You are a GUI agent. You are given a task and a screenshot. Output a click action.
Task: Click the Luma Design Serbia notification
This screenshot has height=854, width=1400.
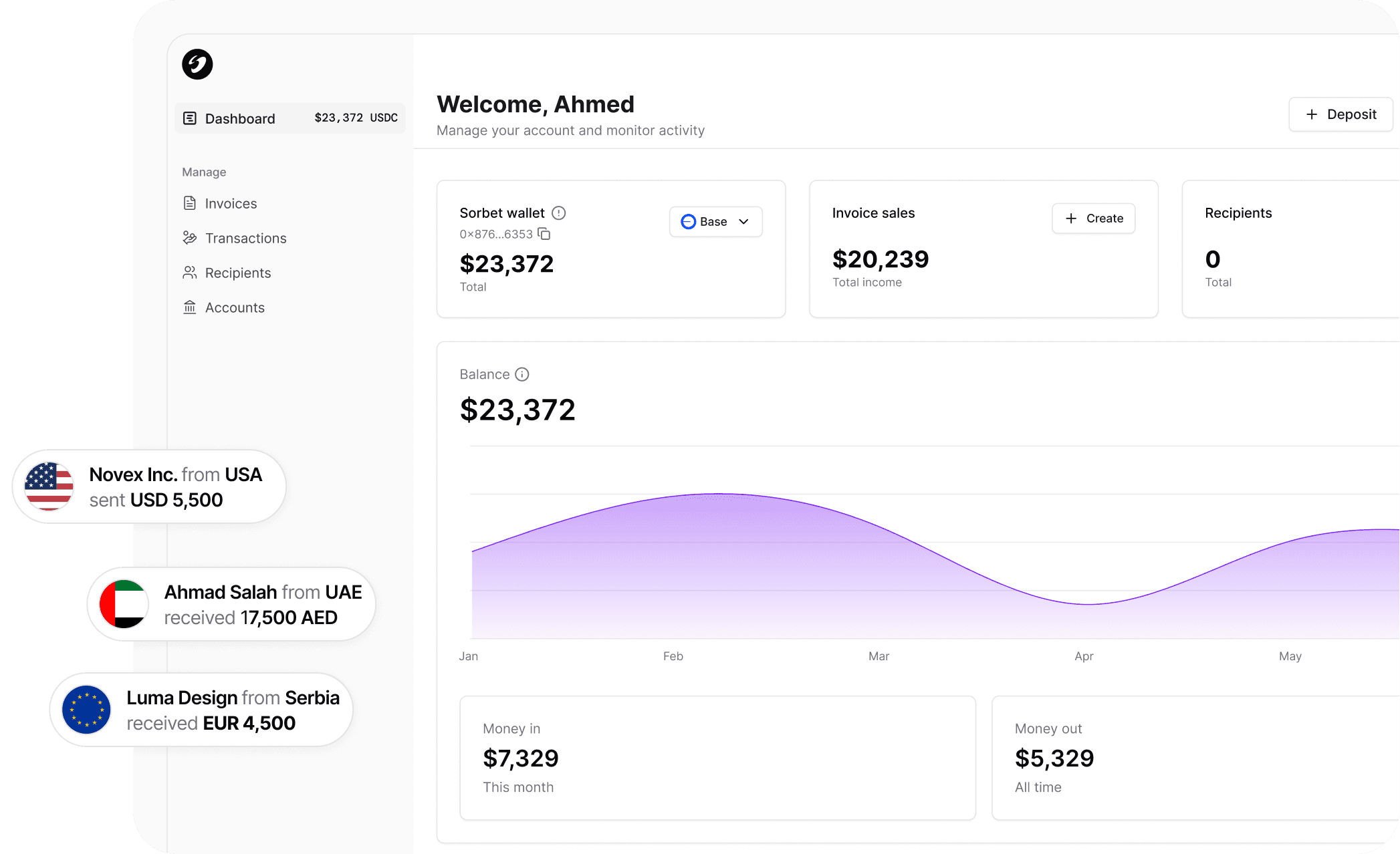click(x=201, y=710)
